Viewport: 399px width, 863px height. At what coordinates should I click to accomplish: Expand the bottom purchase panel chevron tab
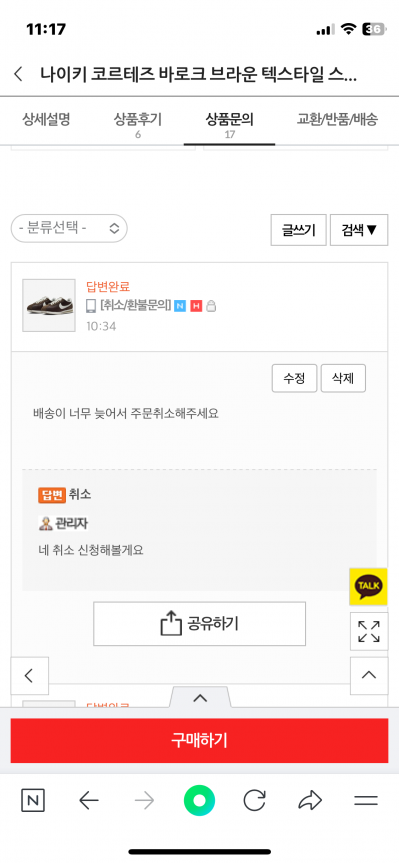click(x=200, y=698)
